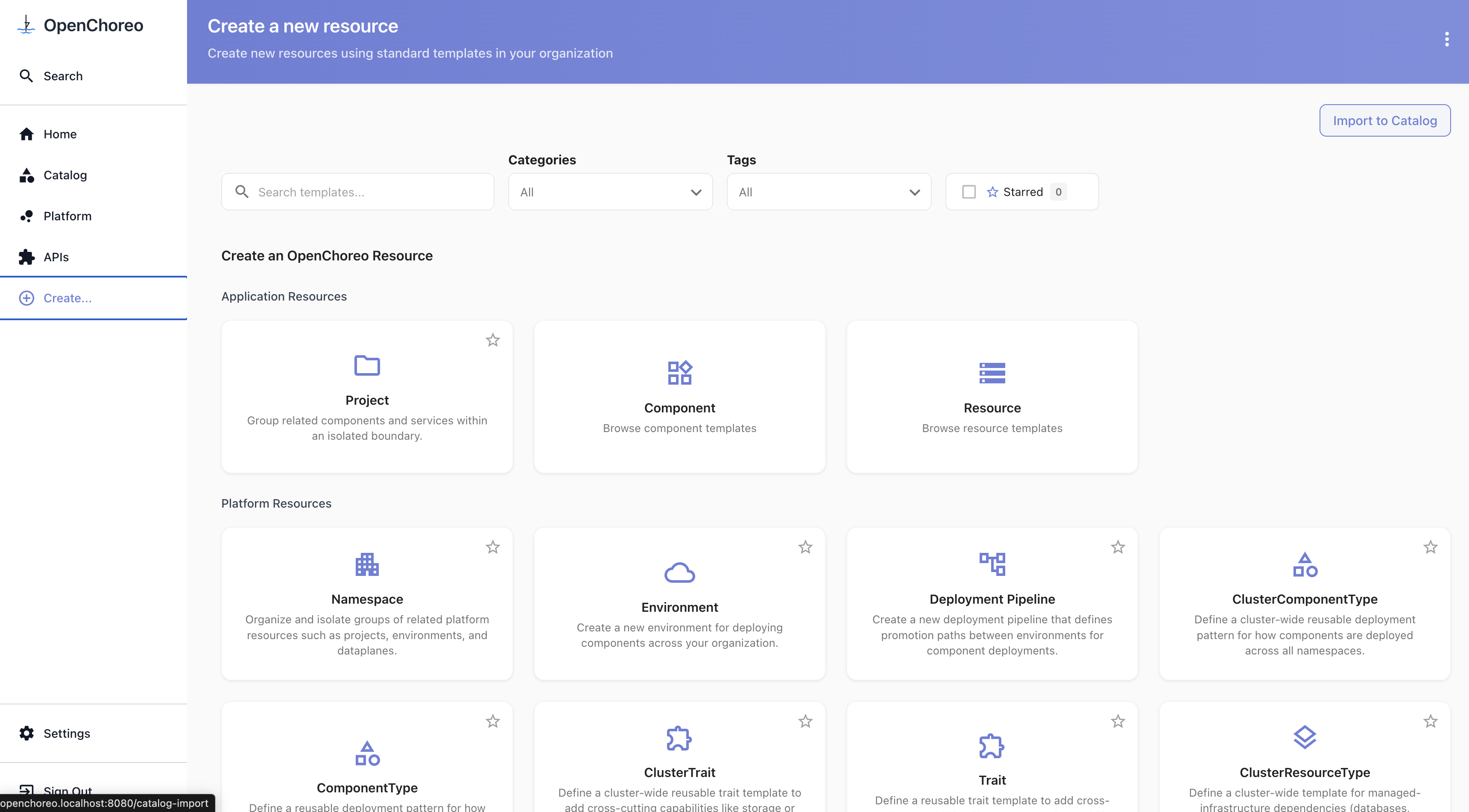The width and height of the screenshot is (1469, 812).
Task: Click the 'Create an OpenChoreo Resource' heading
Action: point(327,256)
